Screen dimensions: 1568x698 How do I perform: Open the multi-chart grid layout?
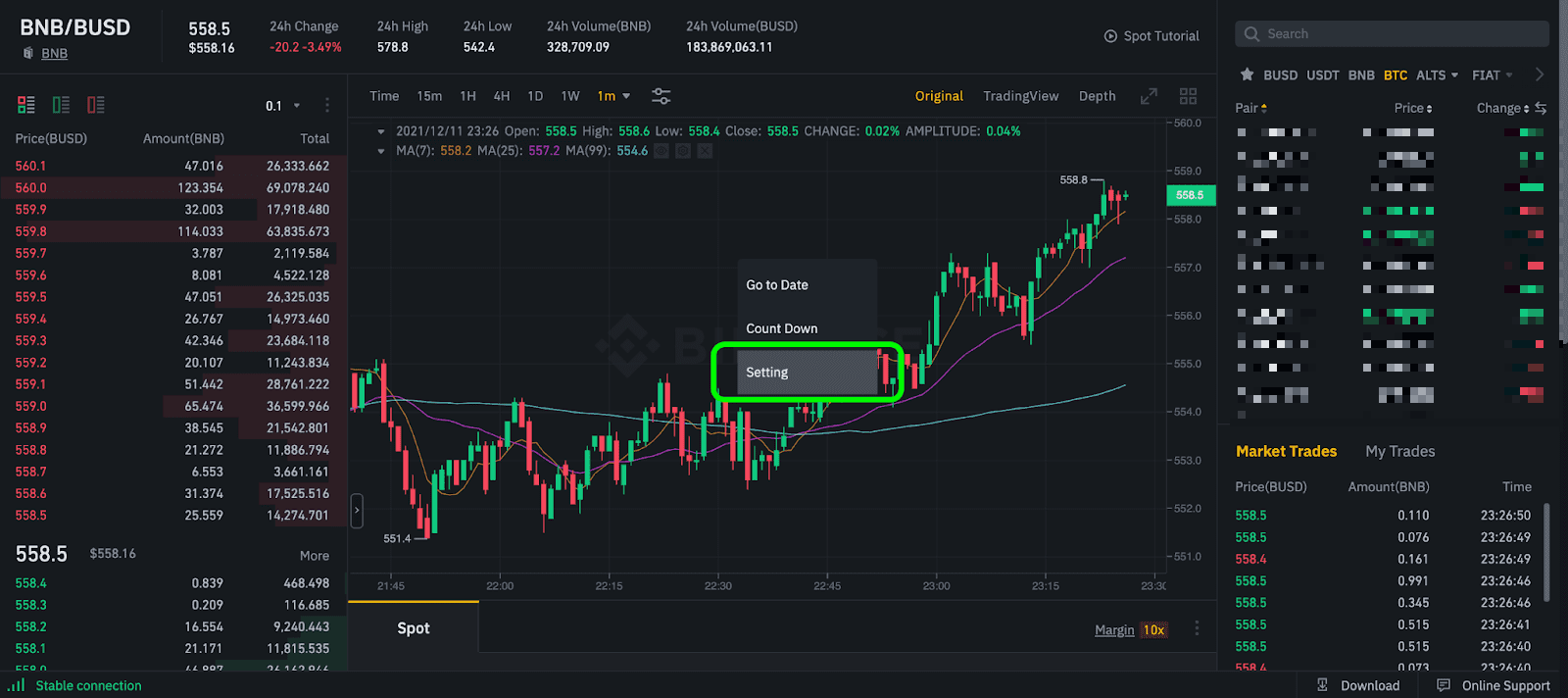pyautogui.click(x=1188, y=96)
